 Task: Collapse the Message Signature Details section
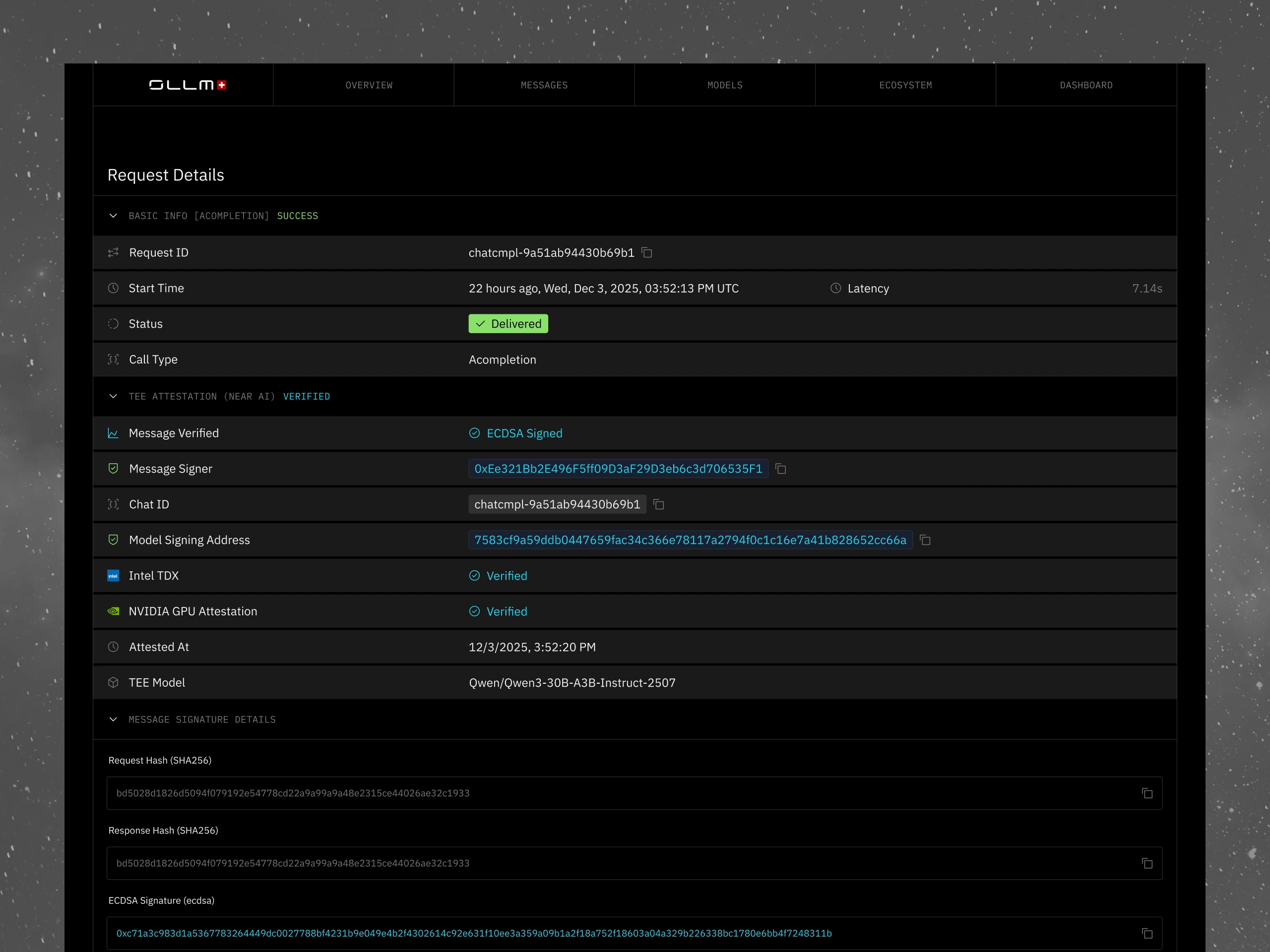(113, 719)
